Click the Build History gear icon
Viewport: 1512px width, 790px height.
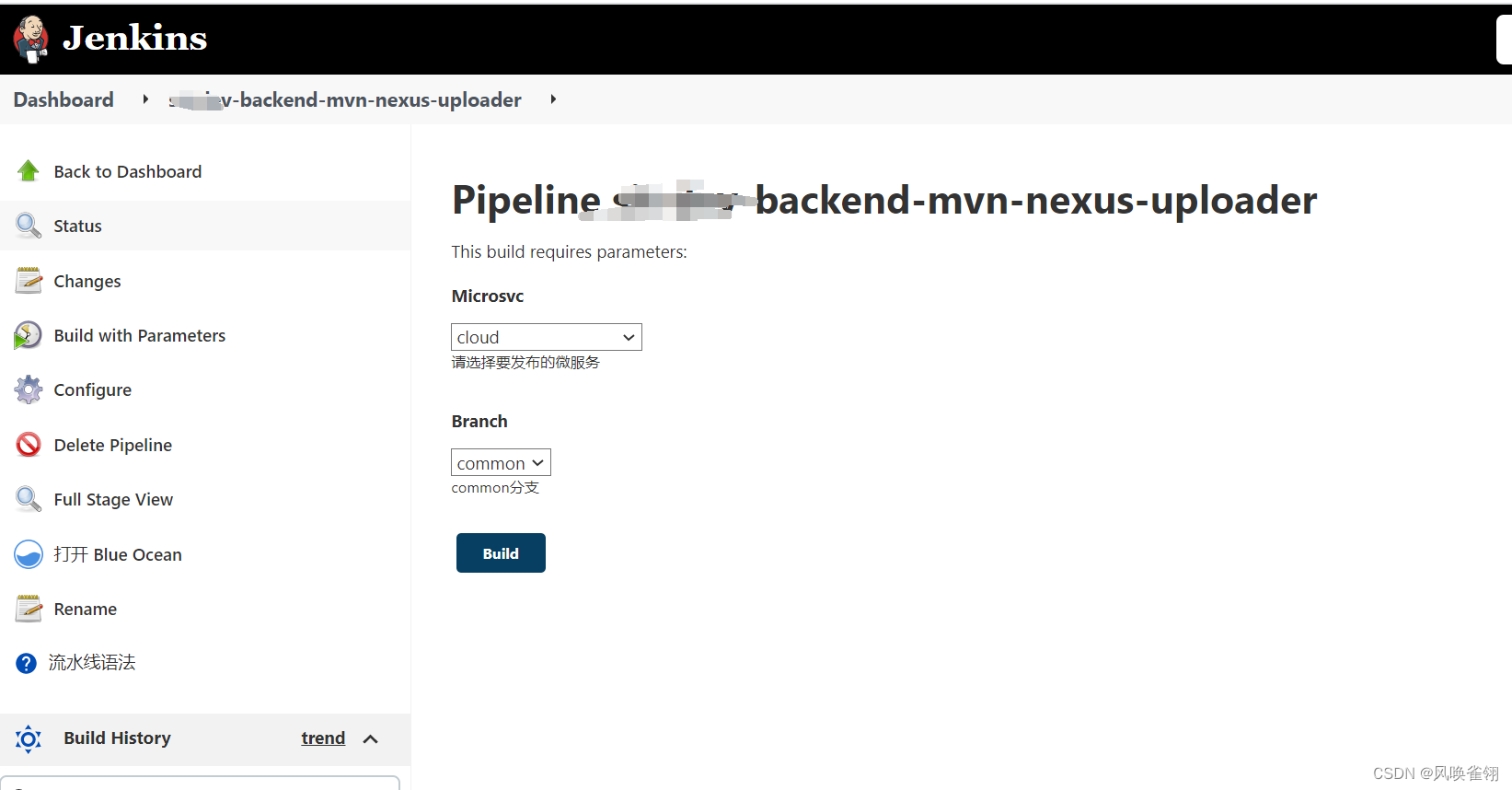[x=28, y=738]
